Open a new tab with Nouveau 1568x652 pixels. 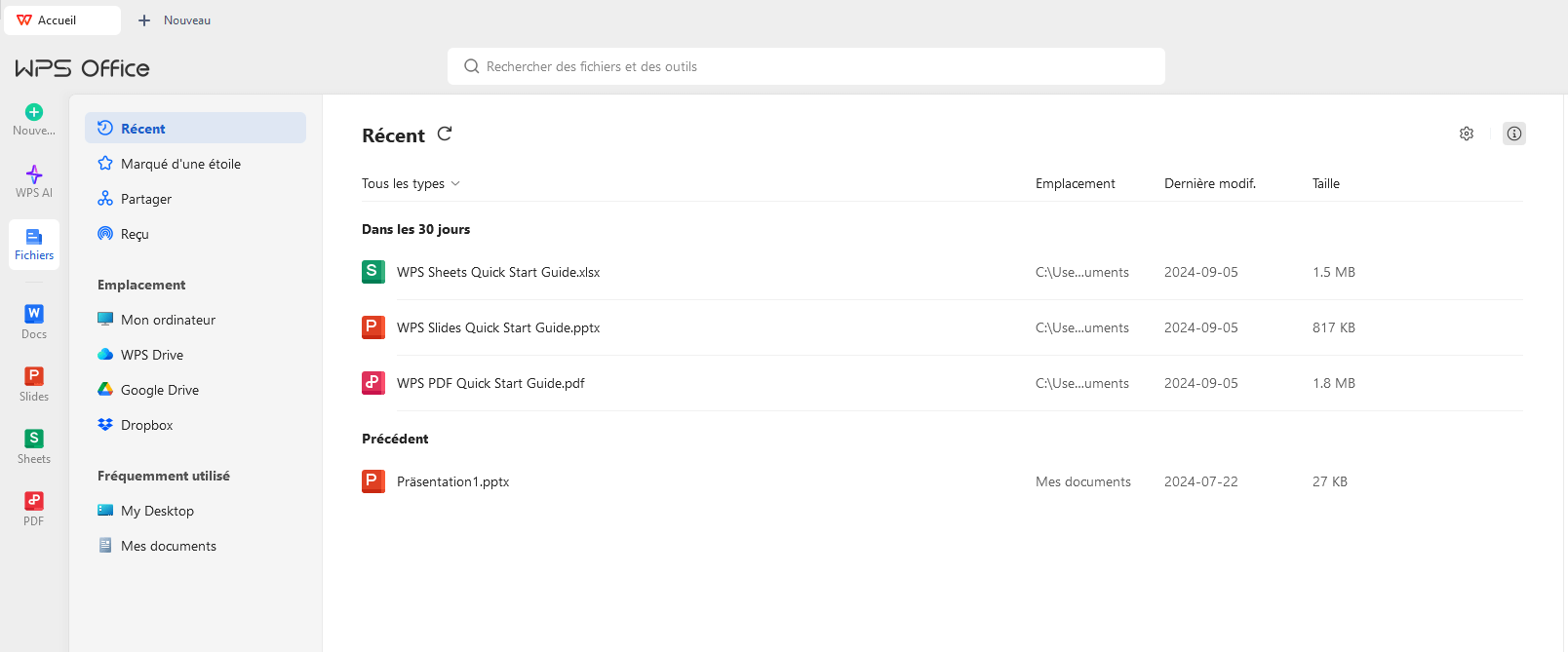tap(175, 20)
